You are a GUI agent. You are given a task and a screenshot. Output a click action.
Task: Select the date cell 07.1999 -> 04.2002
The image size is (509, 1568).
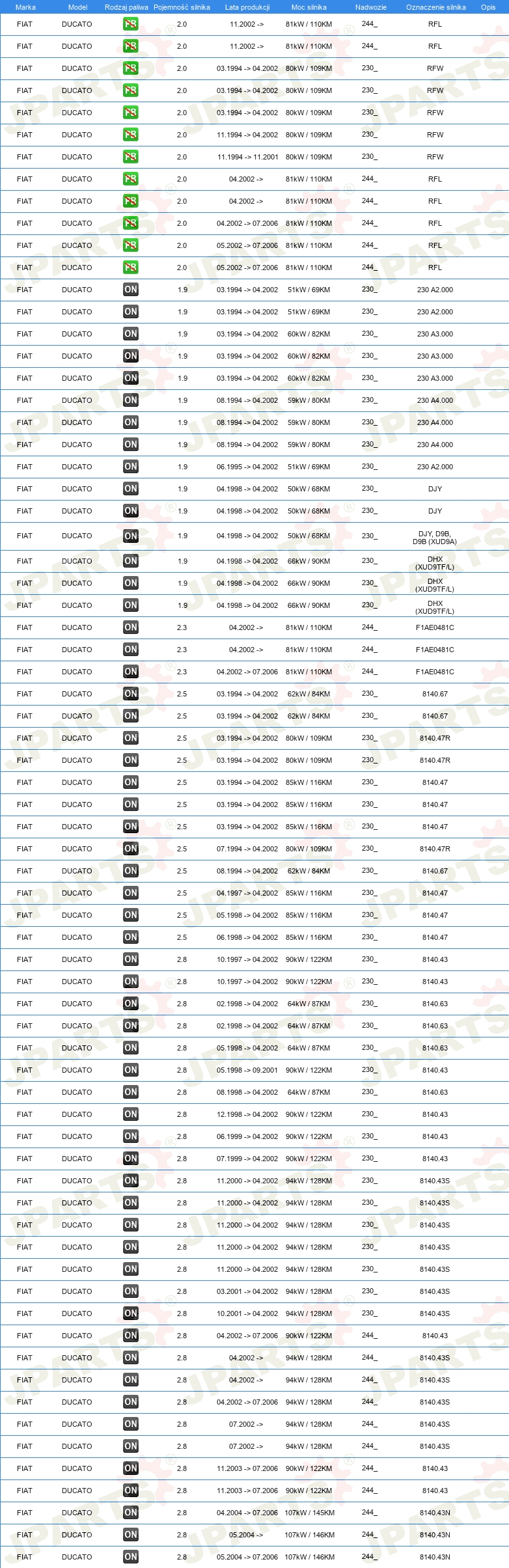point(247,1159)
